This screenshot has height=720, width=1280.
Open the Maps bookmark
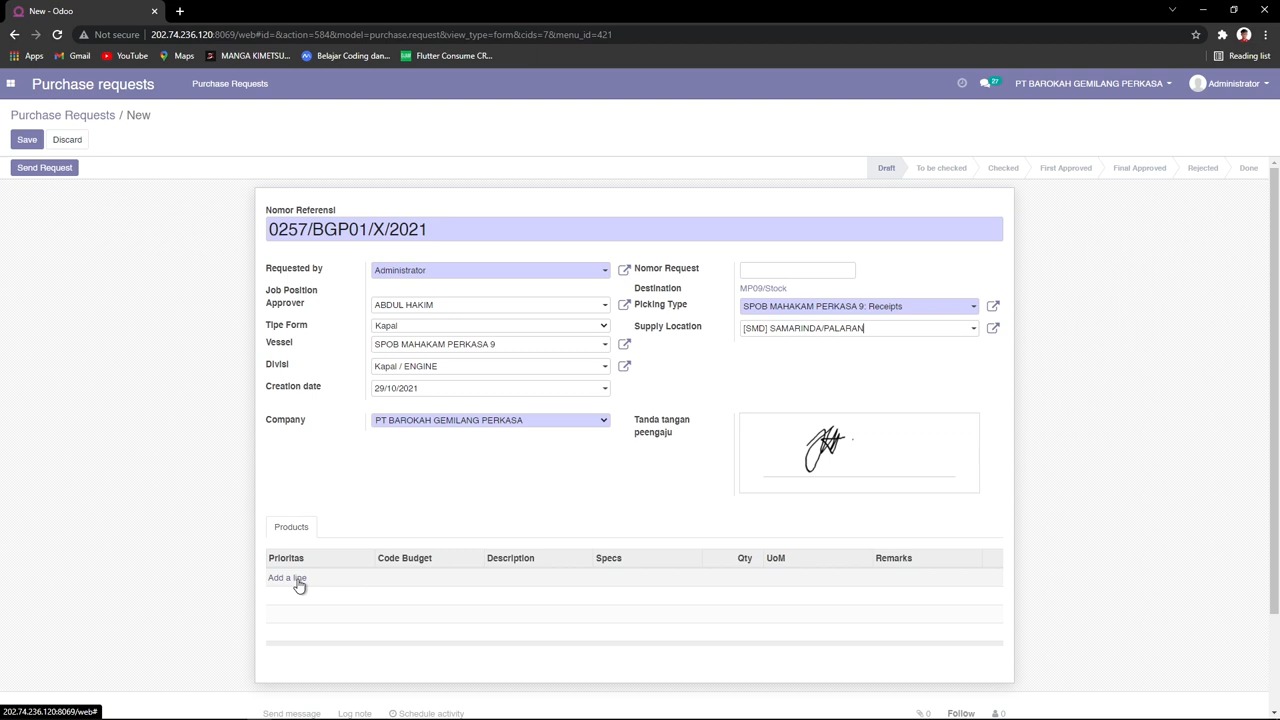(176, 56)
